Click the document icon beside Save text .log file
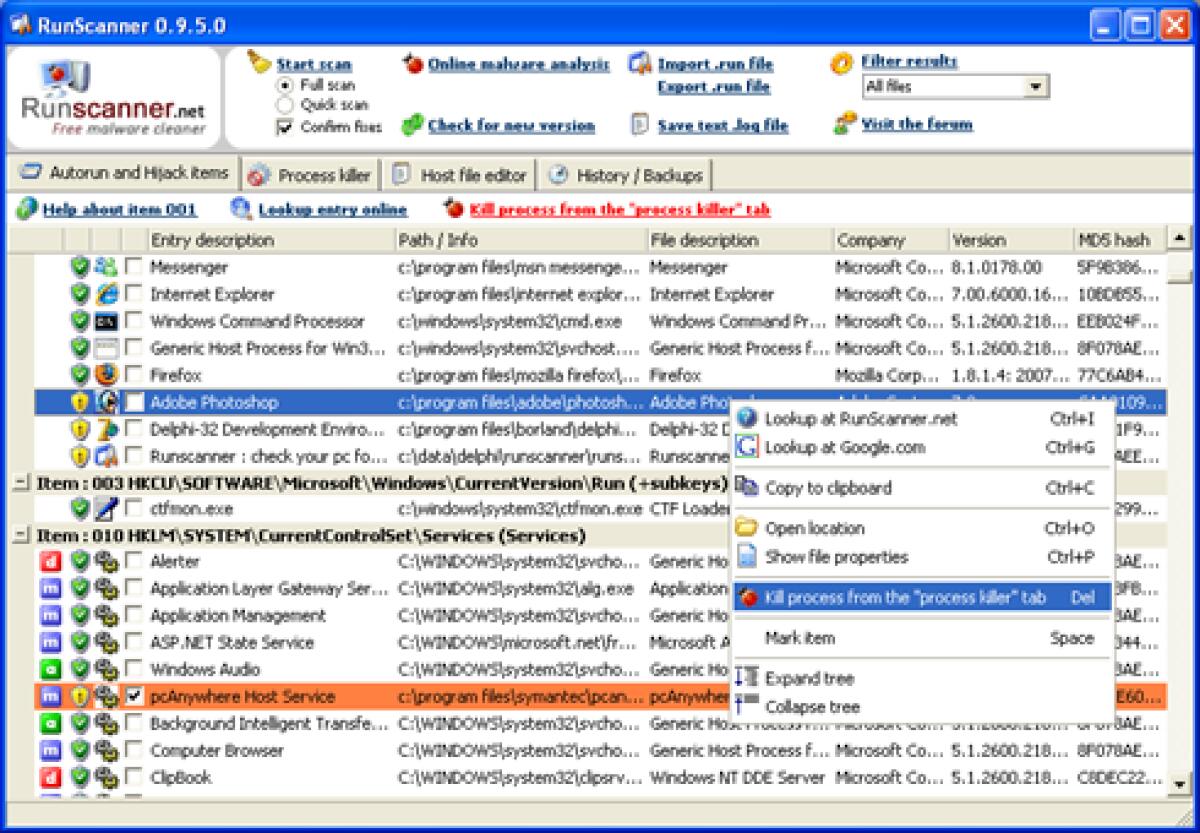Viewport: 1200px width, 833px height. (640, 125)
